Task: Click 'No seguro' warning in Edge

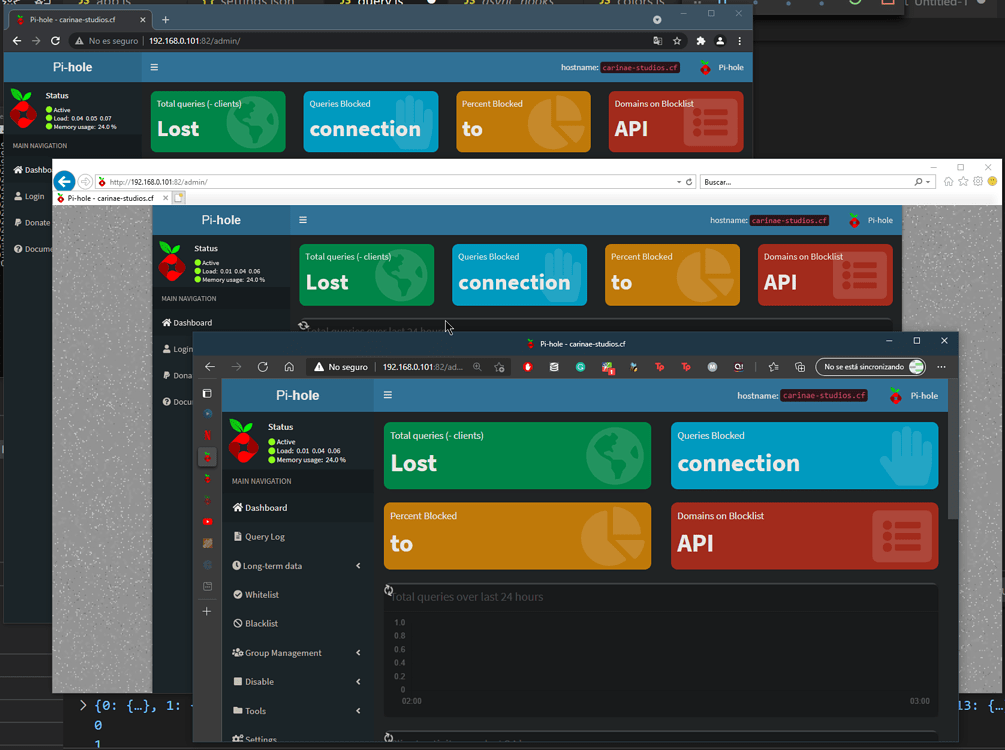Action: [x=340, y=367]
